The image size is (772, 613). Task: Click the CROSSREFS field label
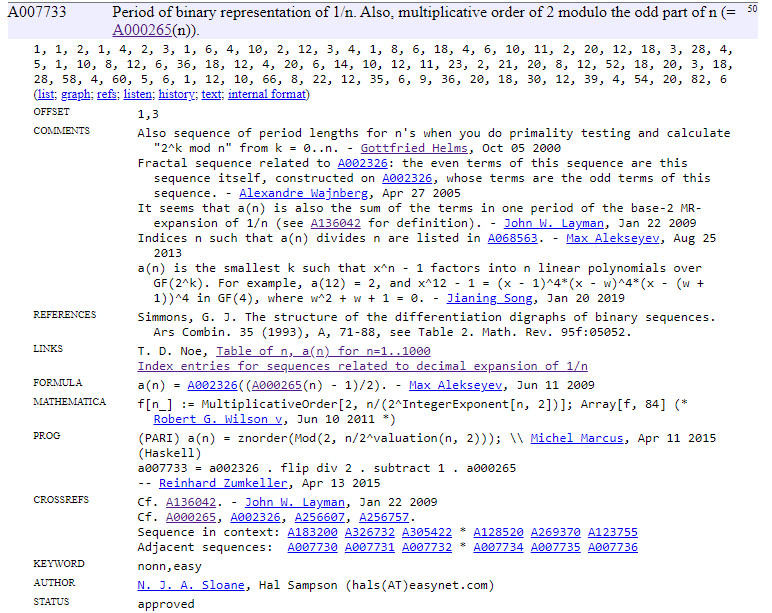point(61,500)
